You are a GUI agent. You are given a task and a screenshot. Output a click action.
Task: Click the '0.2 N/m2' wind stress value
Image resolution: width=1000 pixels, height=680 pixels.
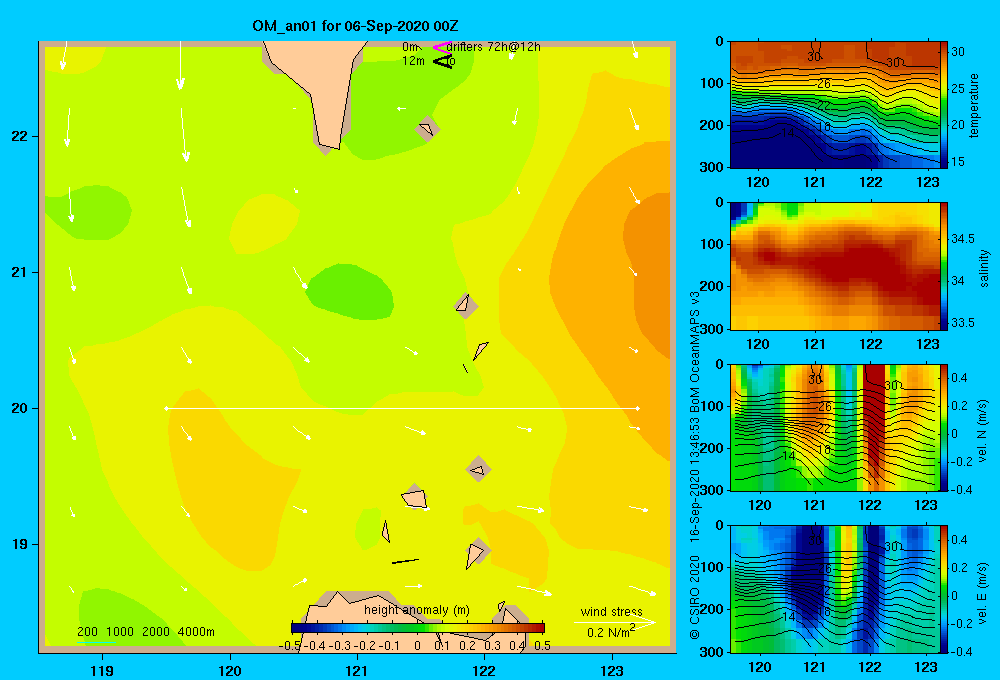point(610,632)
